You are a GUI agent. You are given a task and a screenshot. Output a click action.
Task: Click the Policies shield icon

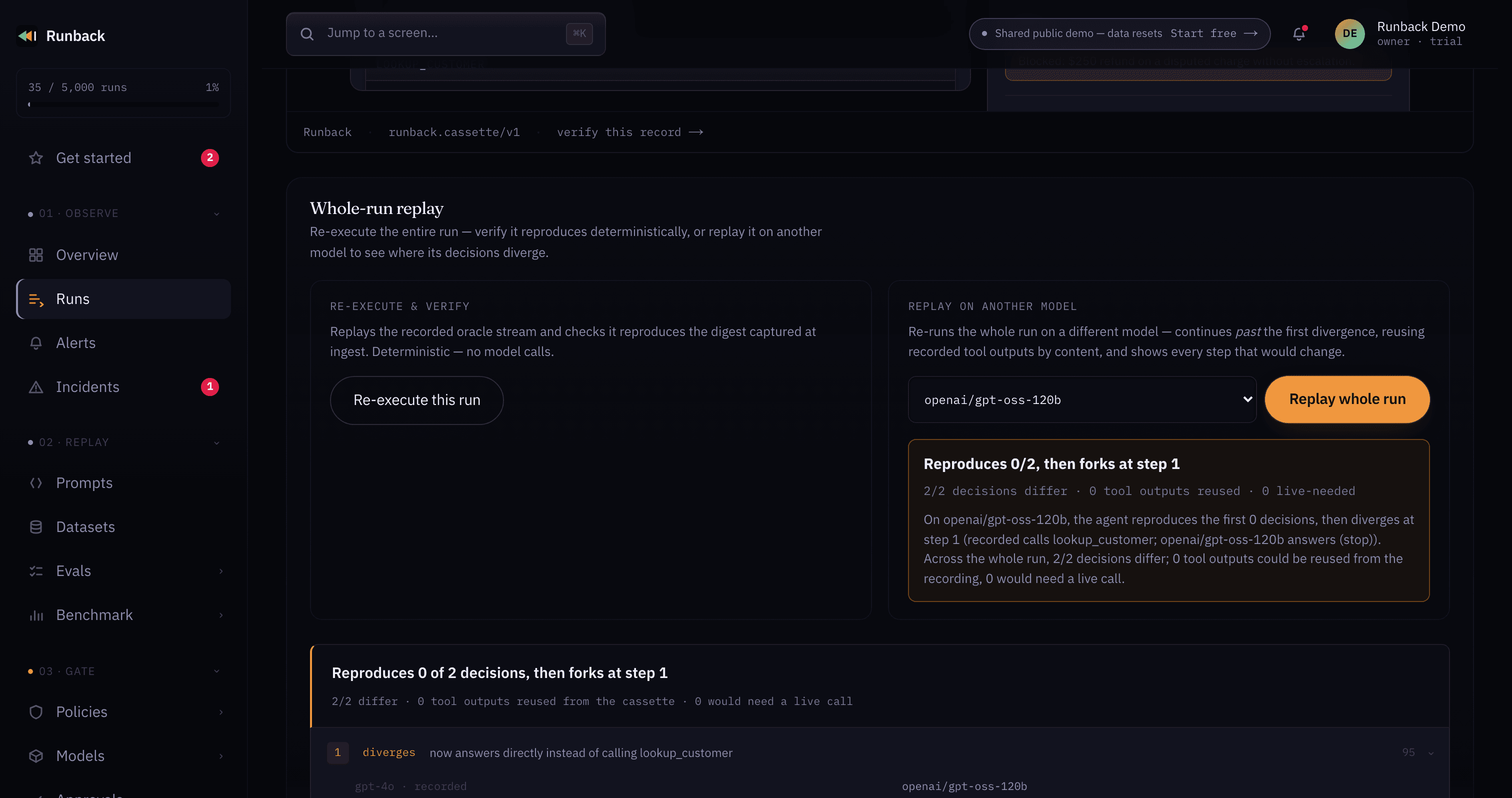click(36, 711)
